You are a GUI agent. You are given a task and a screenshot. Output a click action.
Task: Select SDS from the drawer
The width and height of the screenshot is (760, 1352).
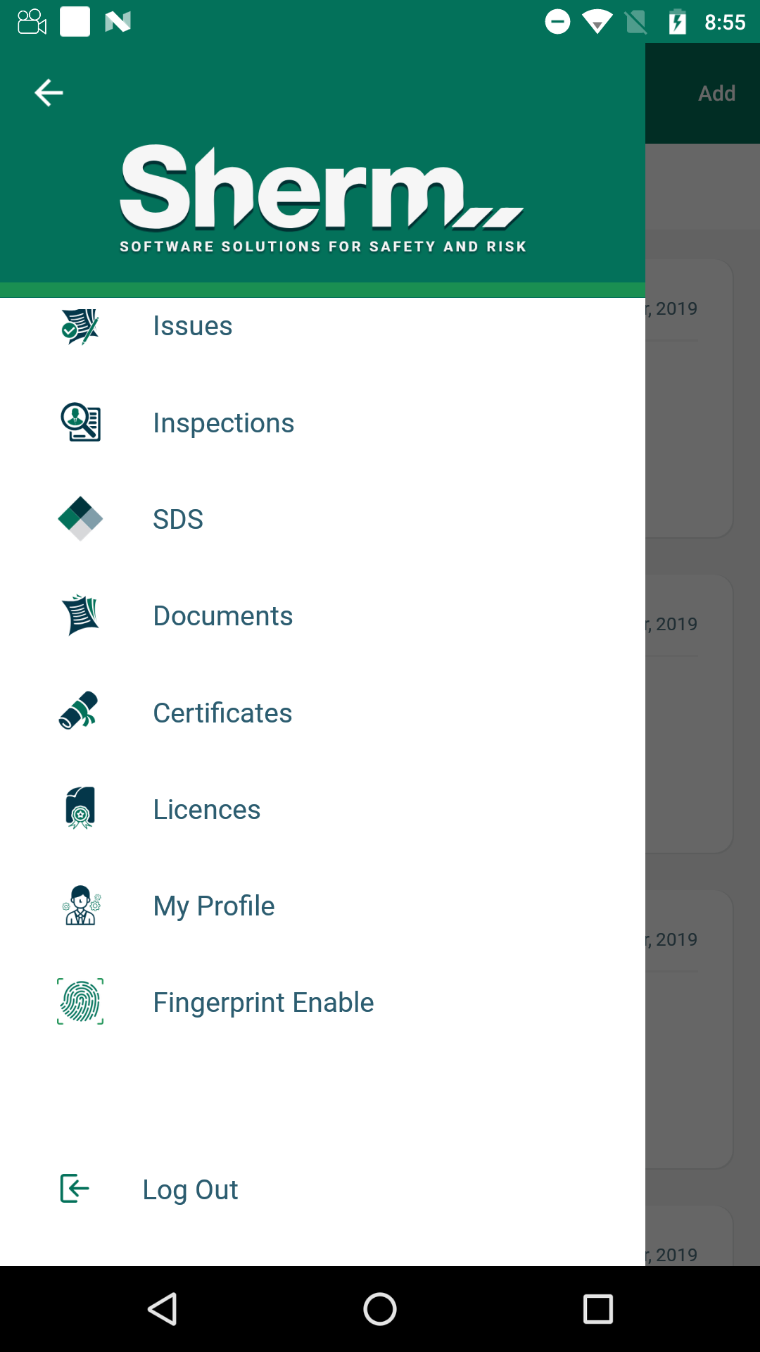[x=178, y=519]
